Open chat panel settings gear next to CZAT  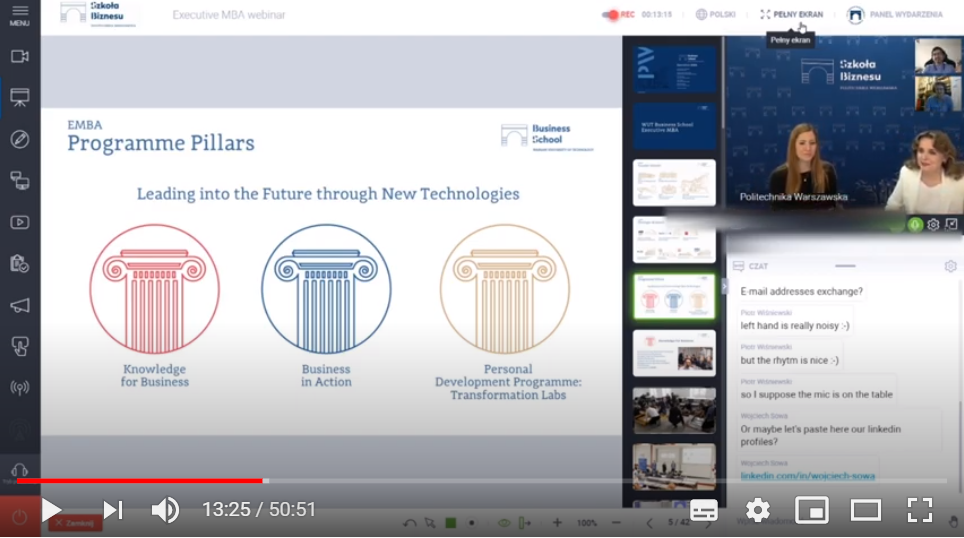coord(950,266)
